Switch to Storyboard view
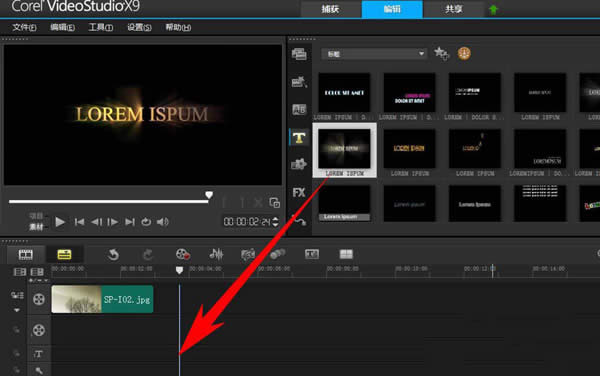Image resolution: width=600 pixels, height=376 pixels. point(26,254)
